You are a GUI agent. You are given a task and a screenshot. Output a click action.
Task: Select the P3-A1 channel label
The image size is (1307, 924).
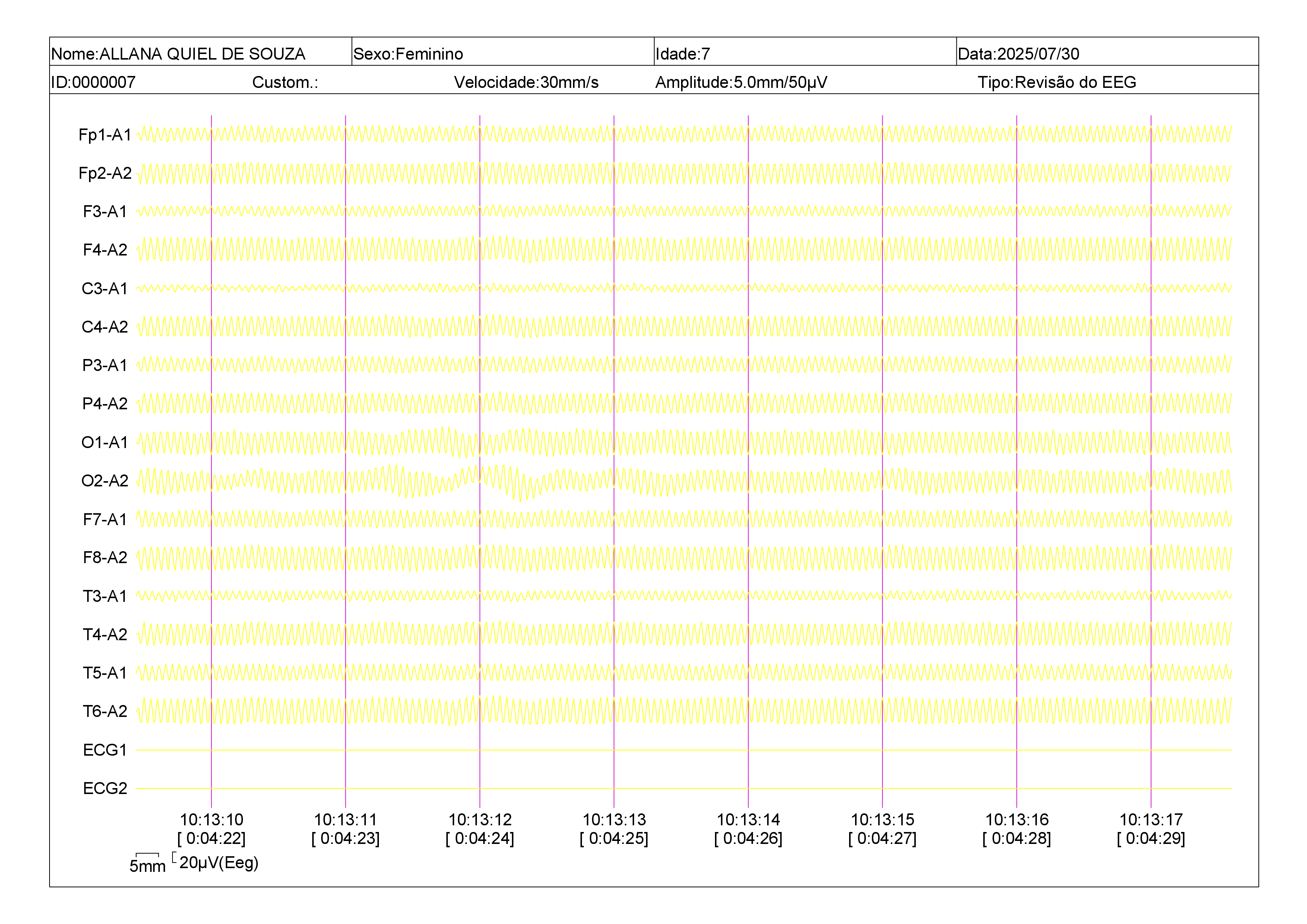pyautogui.click(x=105, y=365)
